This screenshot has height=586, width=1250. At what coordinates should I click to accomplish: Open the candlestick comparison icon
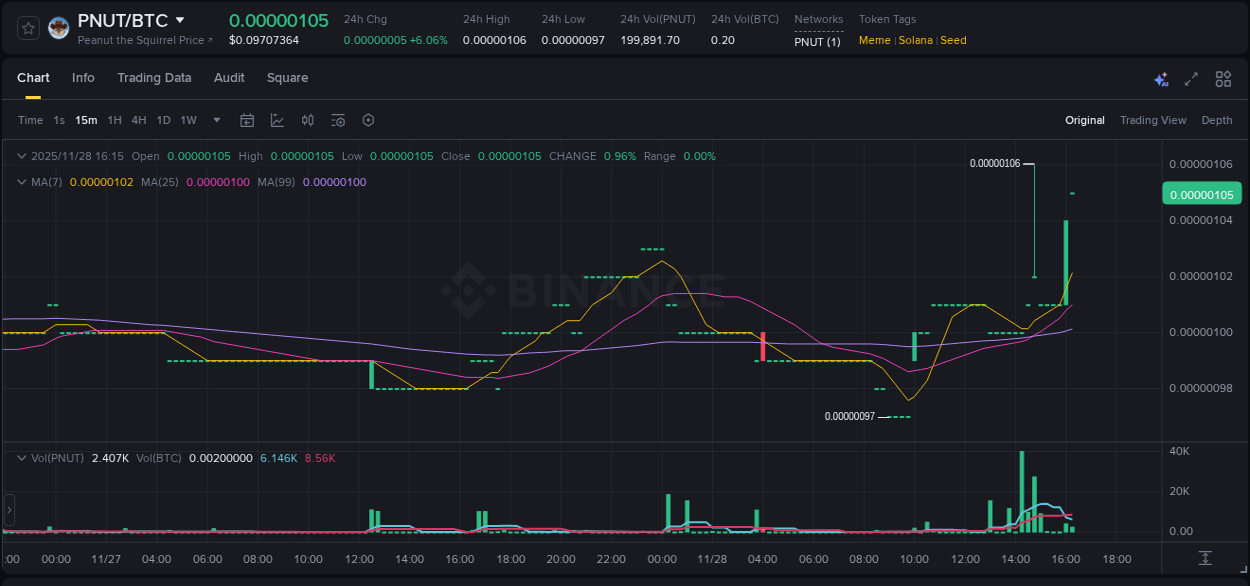coord(307,120)
